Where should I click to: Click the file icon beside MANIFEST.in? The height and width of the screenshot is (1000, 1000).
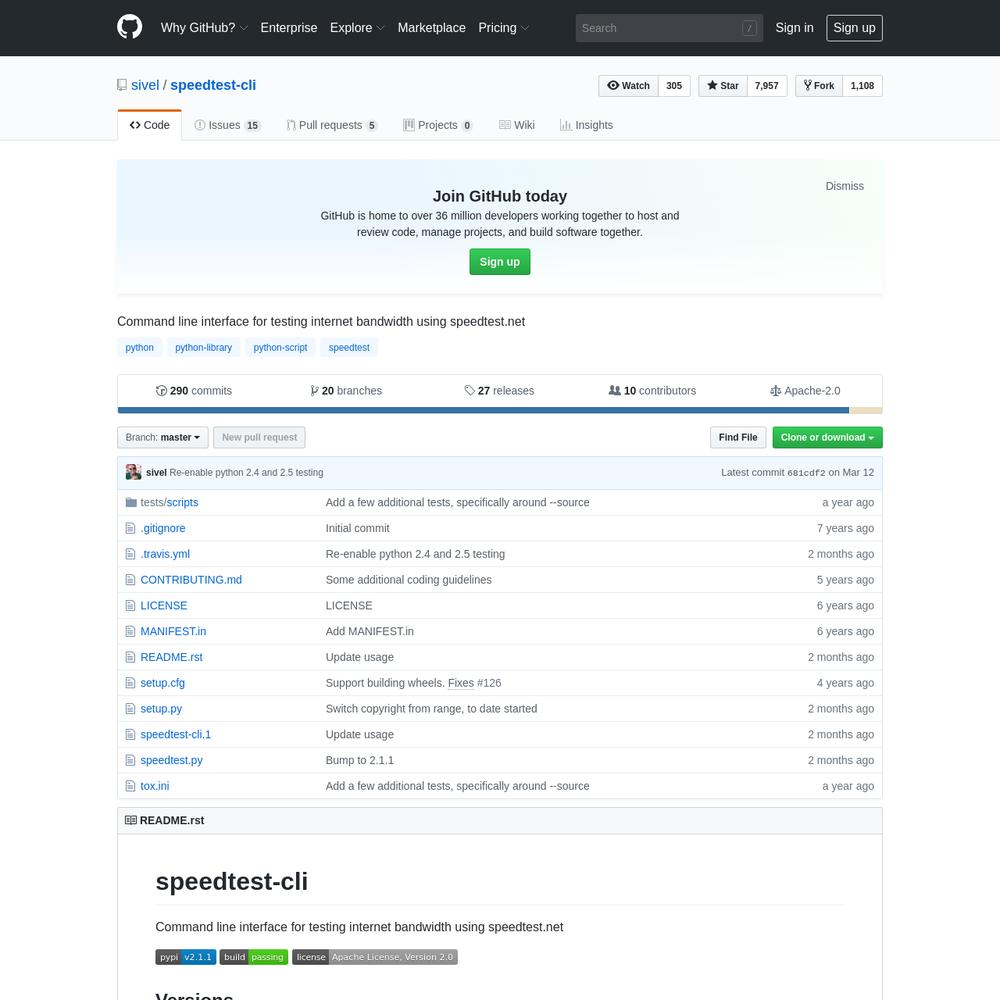pyautogui.click(x=131, y=631)
